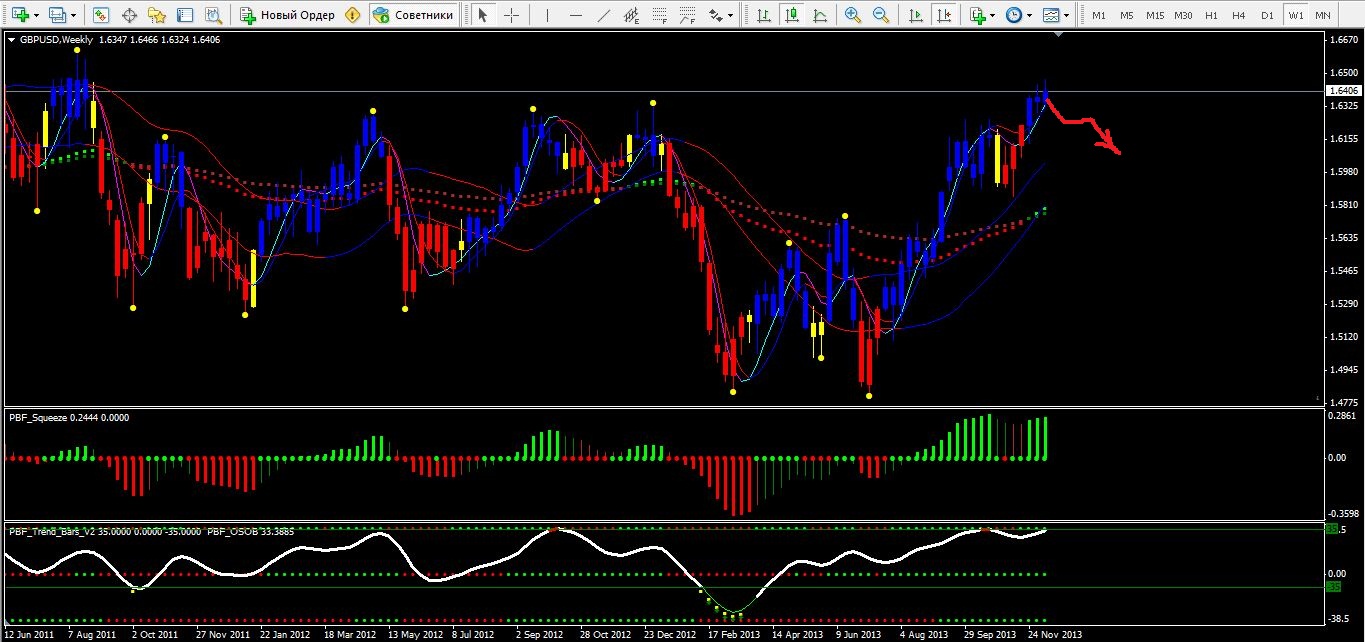This screenshot has height=642, width=1365.
Task: Draw a vertical line
Action: pos(548,15)
